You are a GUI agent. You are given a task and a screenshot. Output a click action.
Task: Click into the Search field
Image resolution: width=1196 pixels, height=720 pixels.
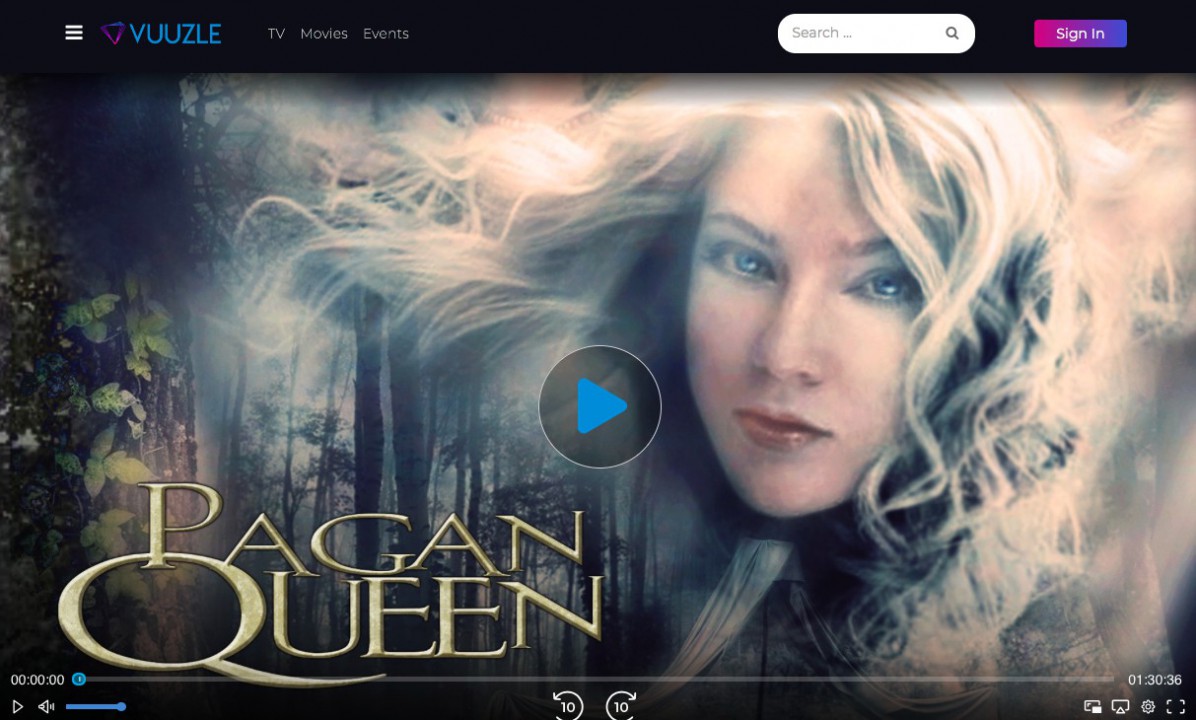(x=860, y=33)
